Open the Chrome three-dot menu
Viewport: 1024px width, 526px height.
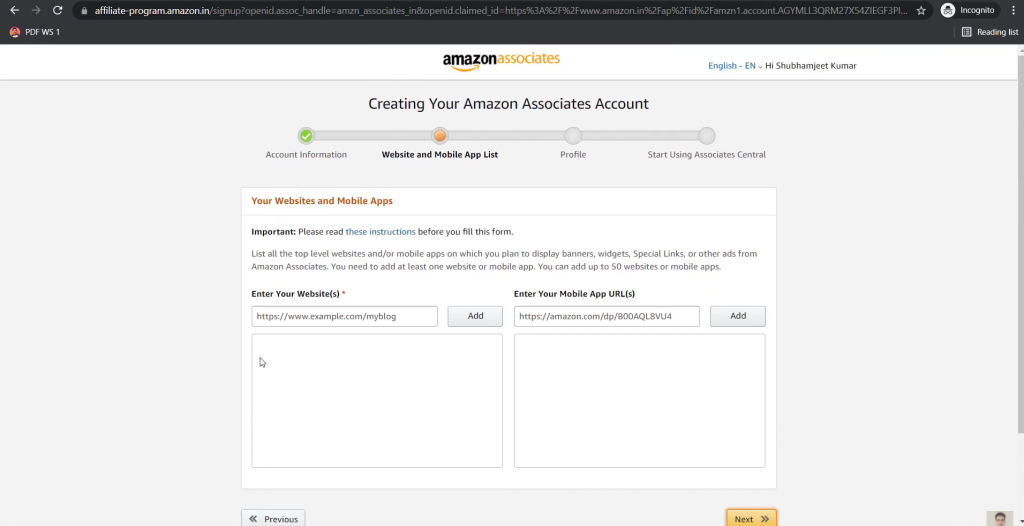pos(1013,10)
